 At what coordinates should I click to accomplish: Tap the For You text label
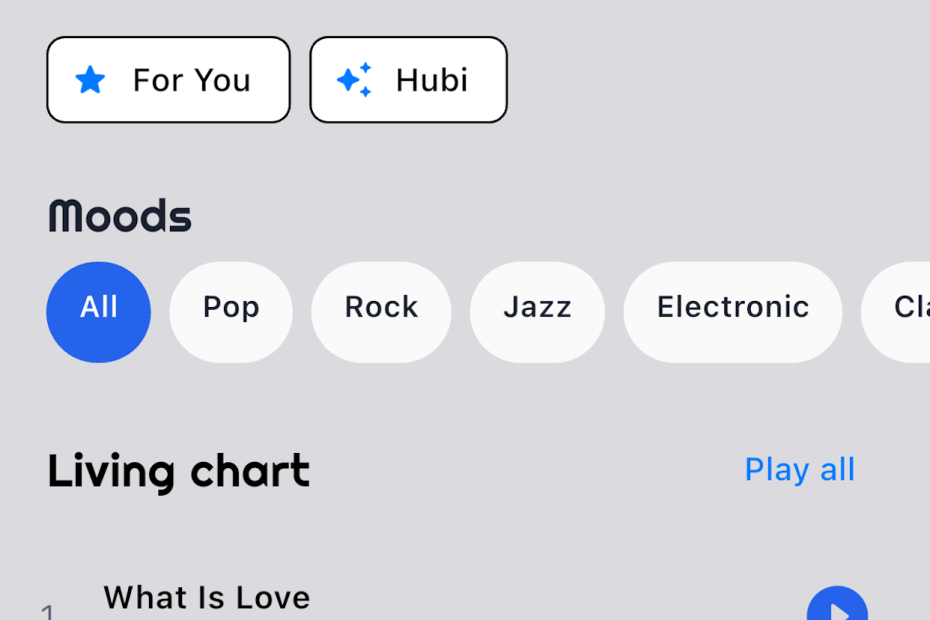[192, 80]
